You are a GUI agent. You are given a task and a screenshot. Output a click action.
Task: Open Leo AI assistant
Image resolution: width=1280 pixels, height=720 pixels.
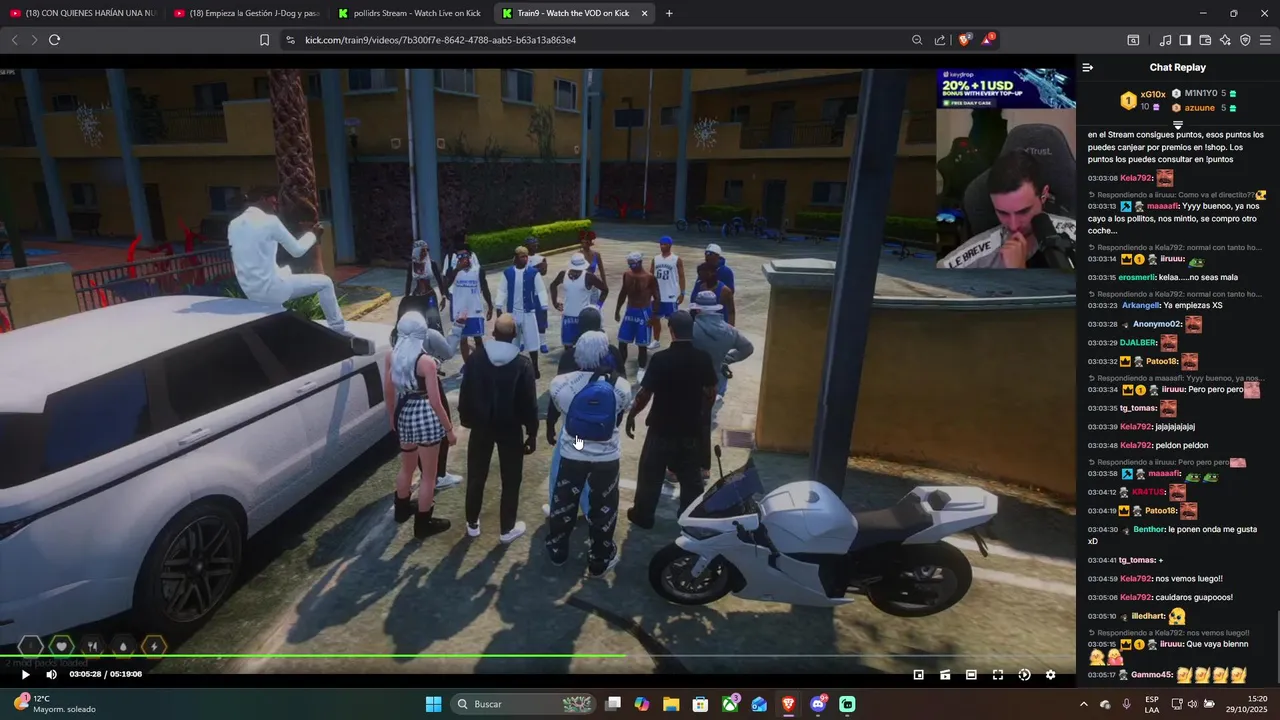pyautogui.click(x=1225, y=40)
